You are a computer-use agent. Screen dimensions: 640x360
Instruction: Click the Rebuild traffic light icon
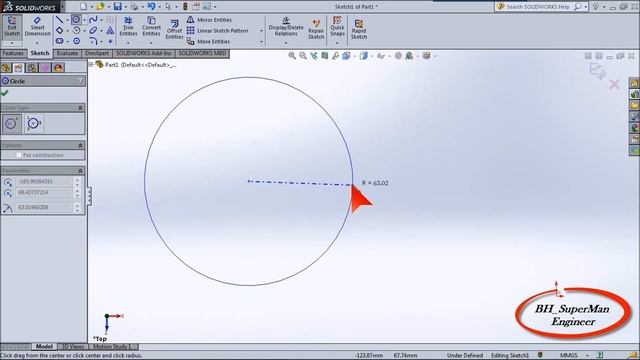(185, 6)
